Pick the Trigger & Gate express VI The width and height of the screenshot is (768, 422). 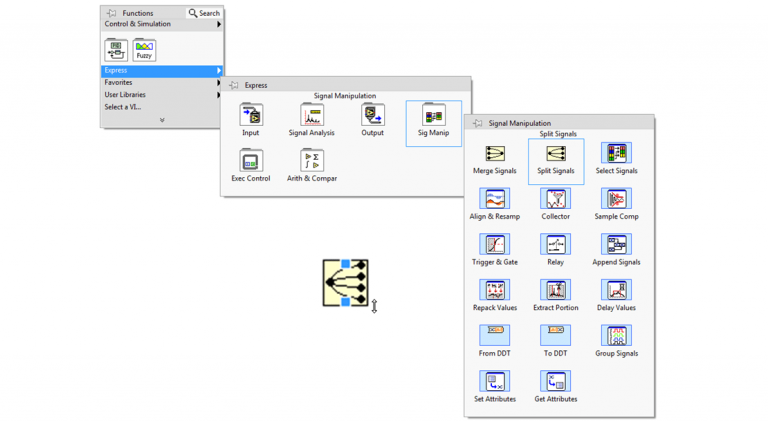point(494,245)
